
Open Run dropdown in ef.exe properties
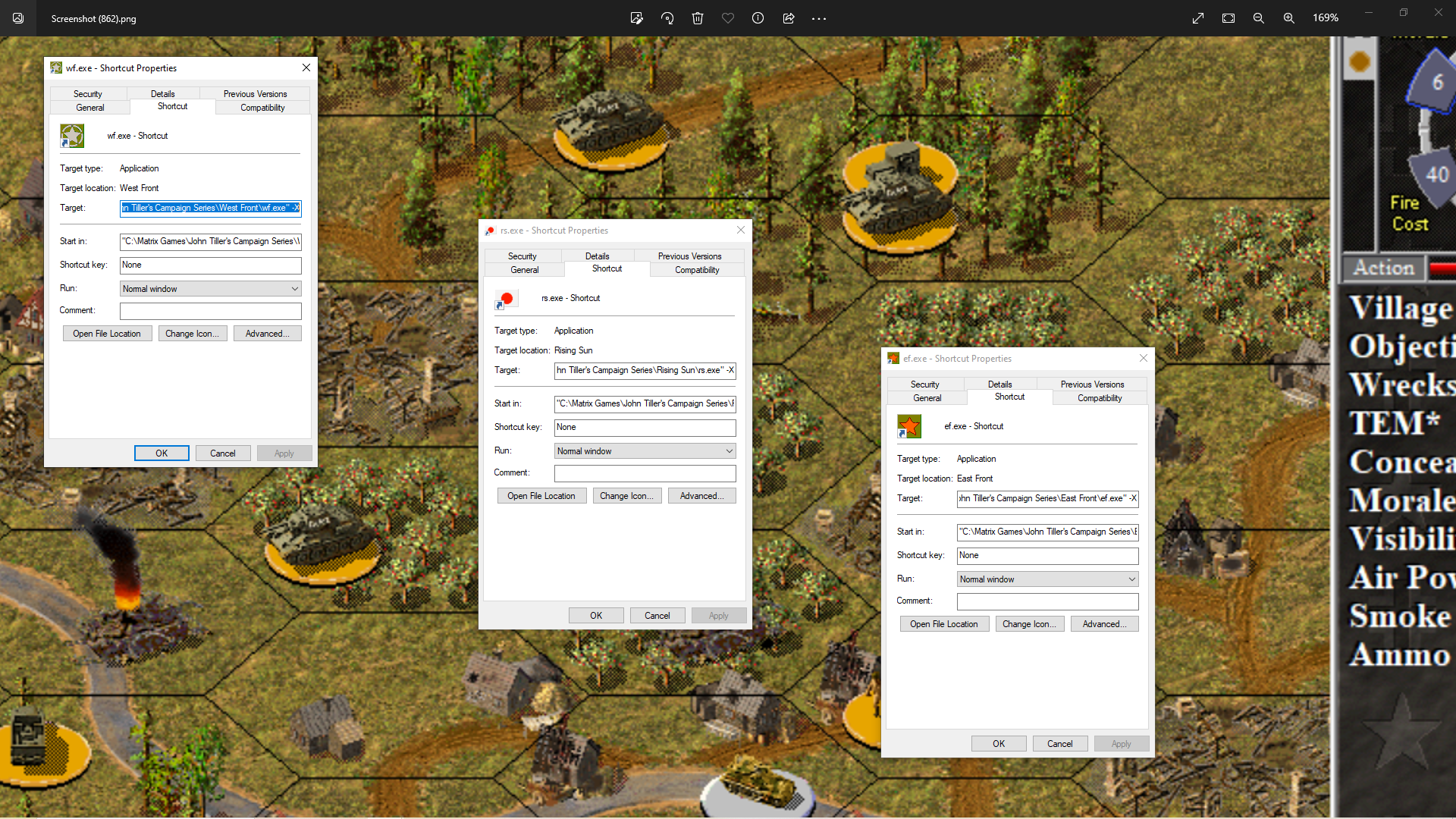coord(1048,579)
